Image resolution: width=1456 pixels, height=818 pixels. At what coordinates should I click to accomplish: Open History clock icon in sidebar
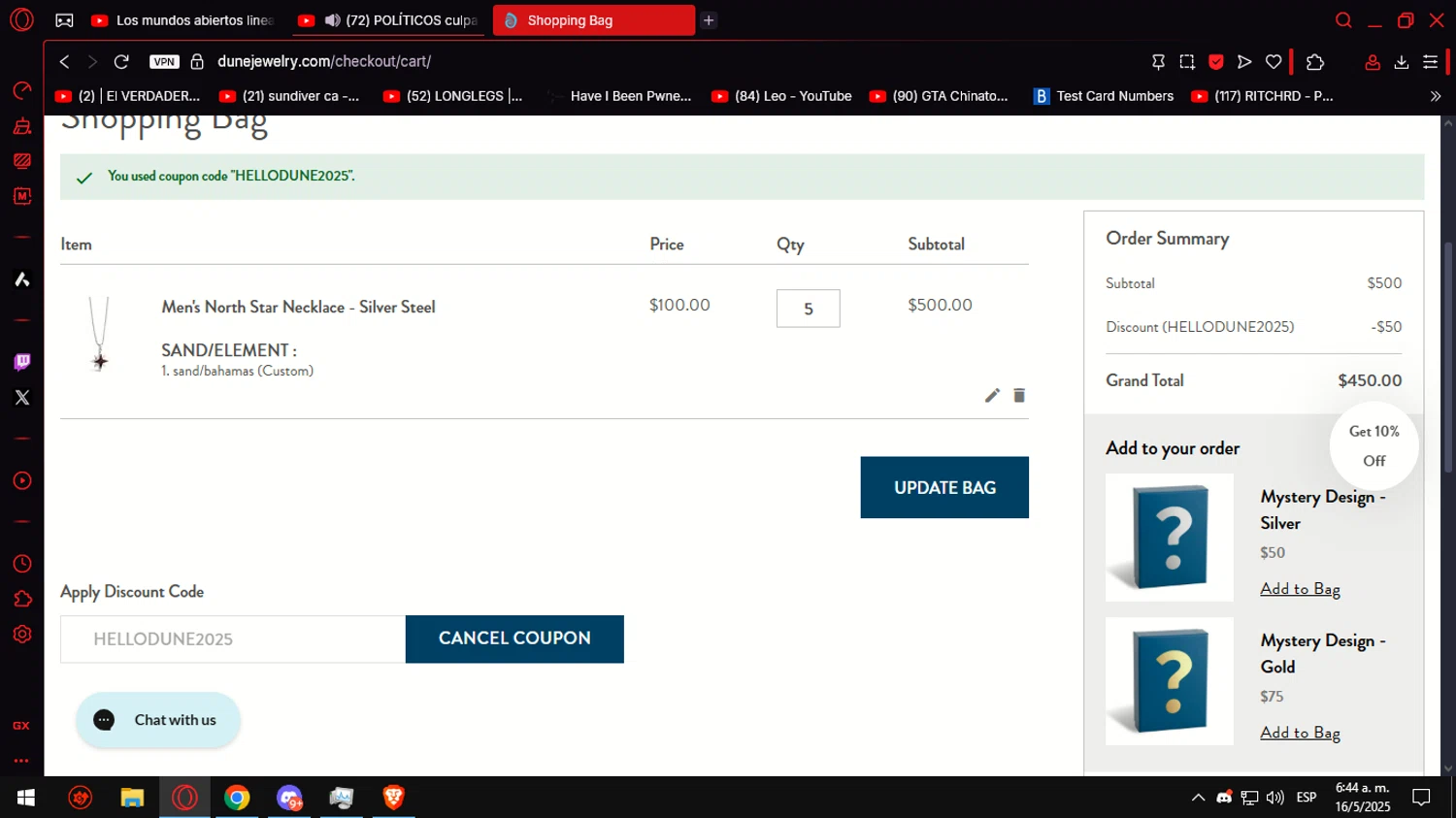pos(22,564)
